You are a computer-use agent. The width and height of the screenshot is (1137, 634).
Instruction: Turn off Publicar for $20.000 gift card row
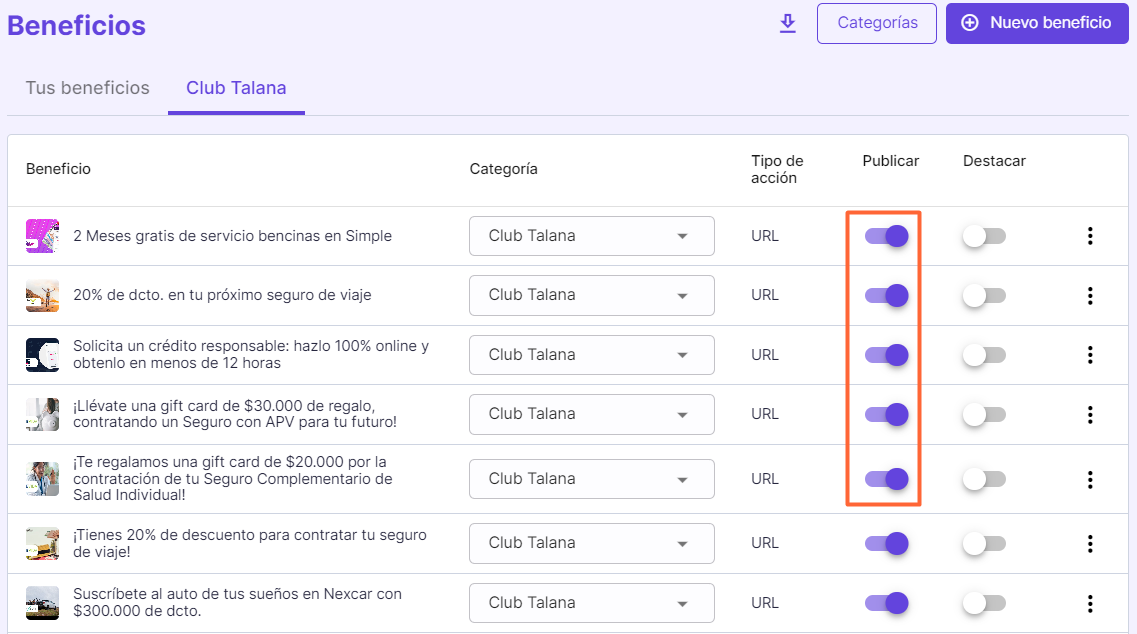(x=886, y=479)
